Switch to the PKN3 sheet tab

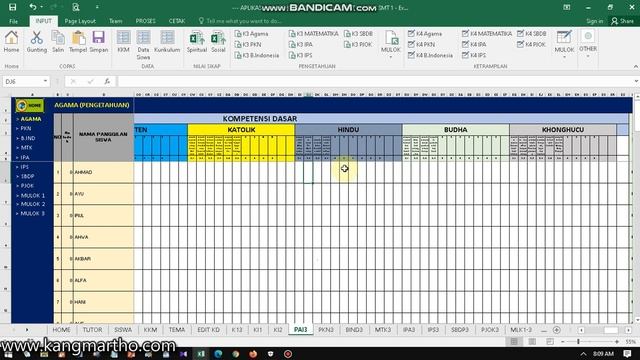point(326,330)
